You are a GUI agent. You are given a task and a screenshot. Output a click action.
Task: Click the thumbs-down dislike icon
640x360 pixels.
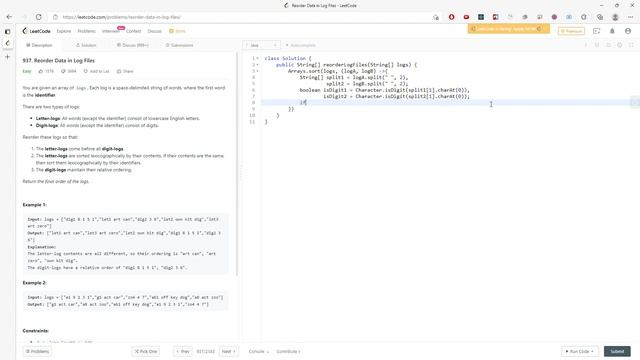tap(63, 71)
